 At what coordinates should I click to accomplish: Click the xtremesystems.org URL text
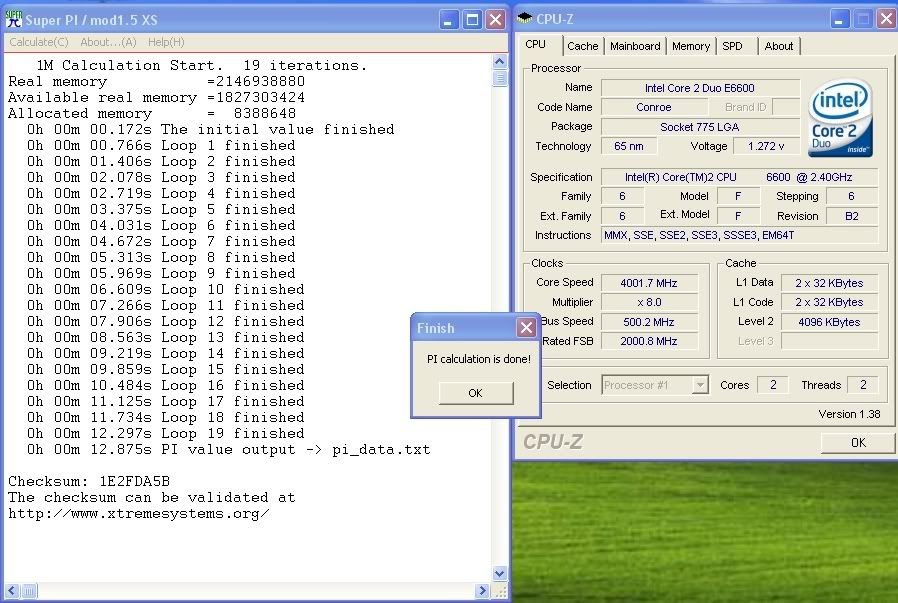pos(139,513)
